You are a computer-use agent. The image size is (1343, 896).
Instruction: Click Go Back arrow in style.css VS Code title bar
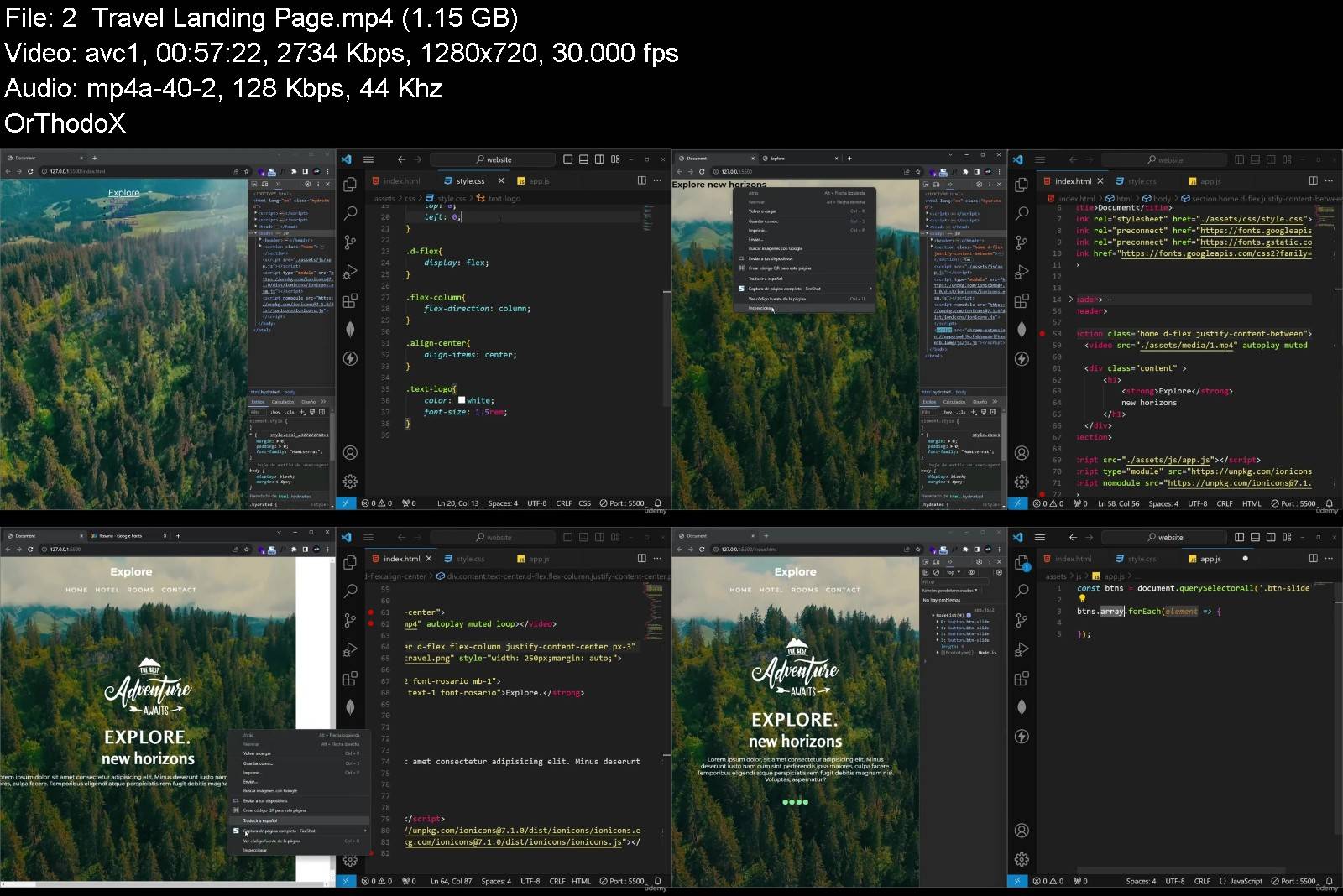point(401,159)
